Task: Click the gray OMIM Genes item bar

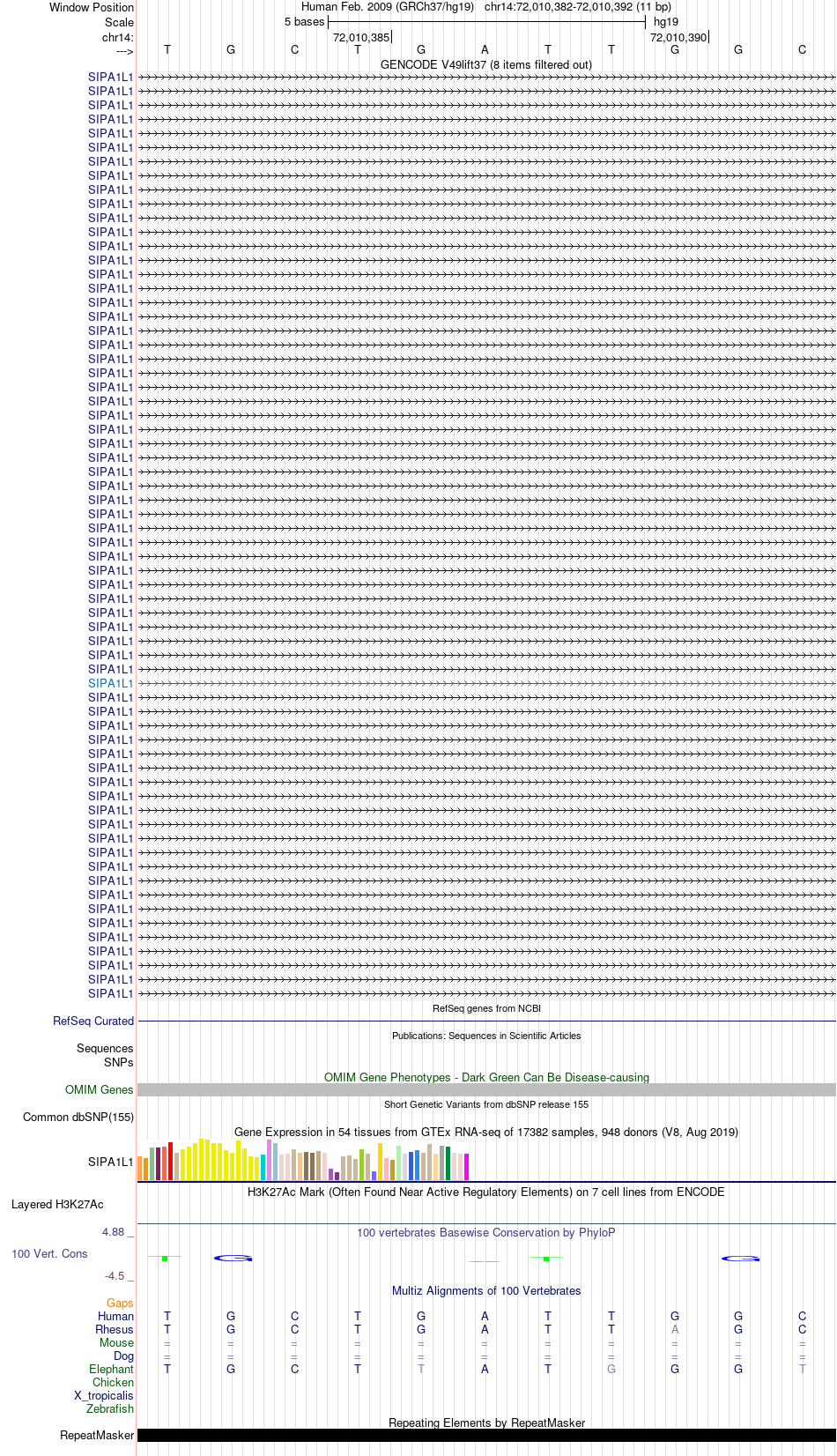Action: coord(486,1090)
